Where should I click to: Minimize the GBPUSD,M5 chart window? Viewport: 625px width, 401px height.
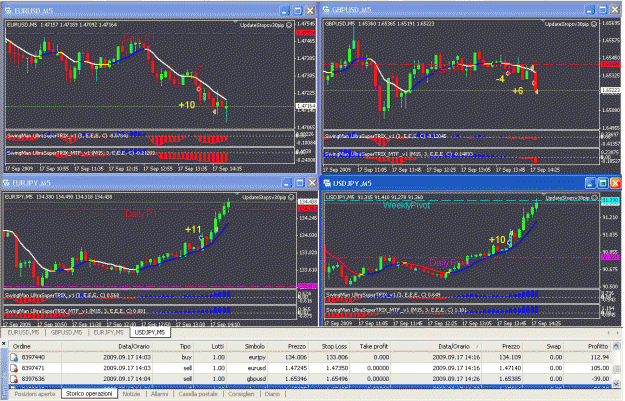[x=590, y=10]
